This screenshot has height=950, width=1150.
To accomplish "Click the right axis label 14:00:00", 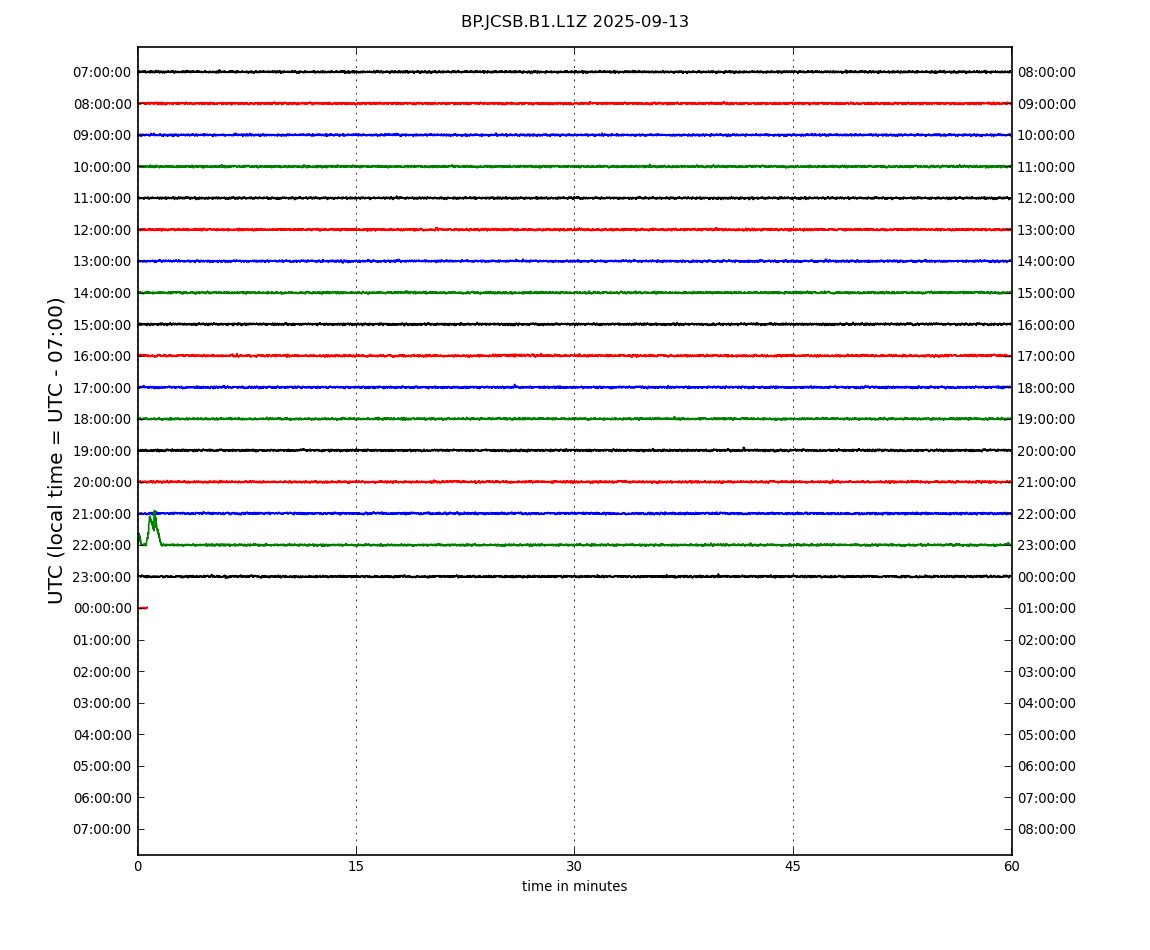I will 1047,261.
